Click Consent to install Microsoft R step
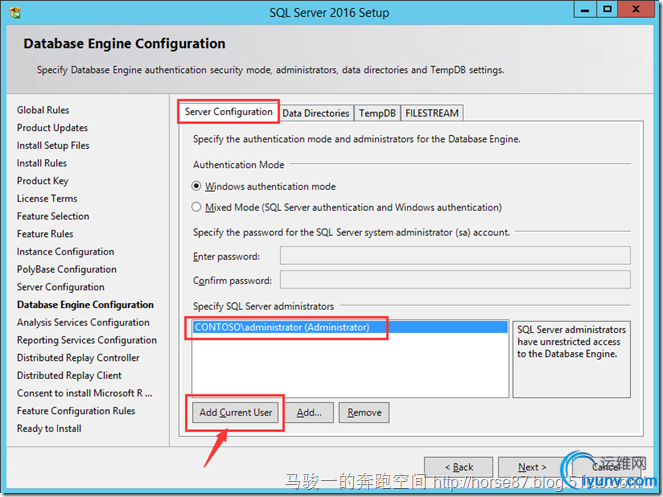Screen dimensions: 663x497 pyautogui.click(x=85, y=393)
